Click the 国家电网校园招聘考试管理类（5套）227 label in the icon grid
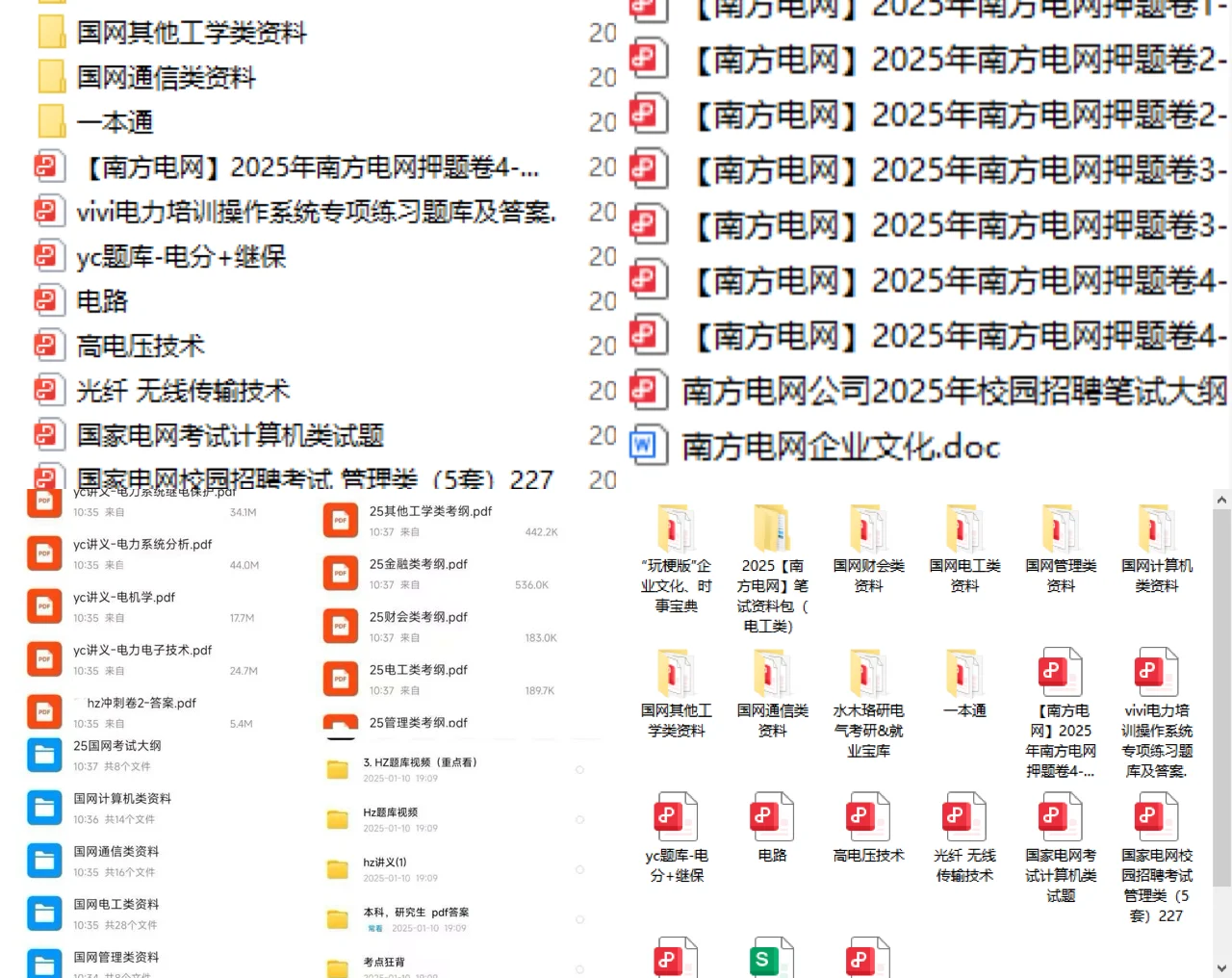 pyautogui.click(x=1157, y=886)
